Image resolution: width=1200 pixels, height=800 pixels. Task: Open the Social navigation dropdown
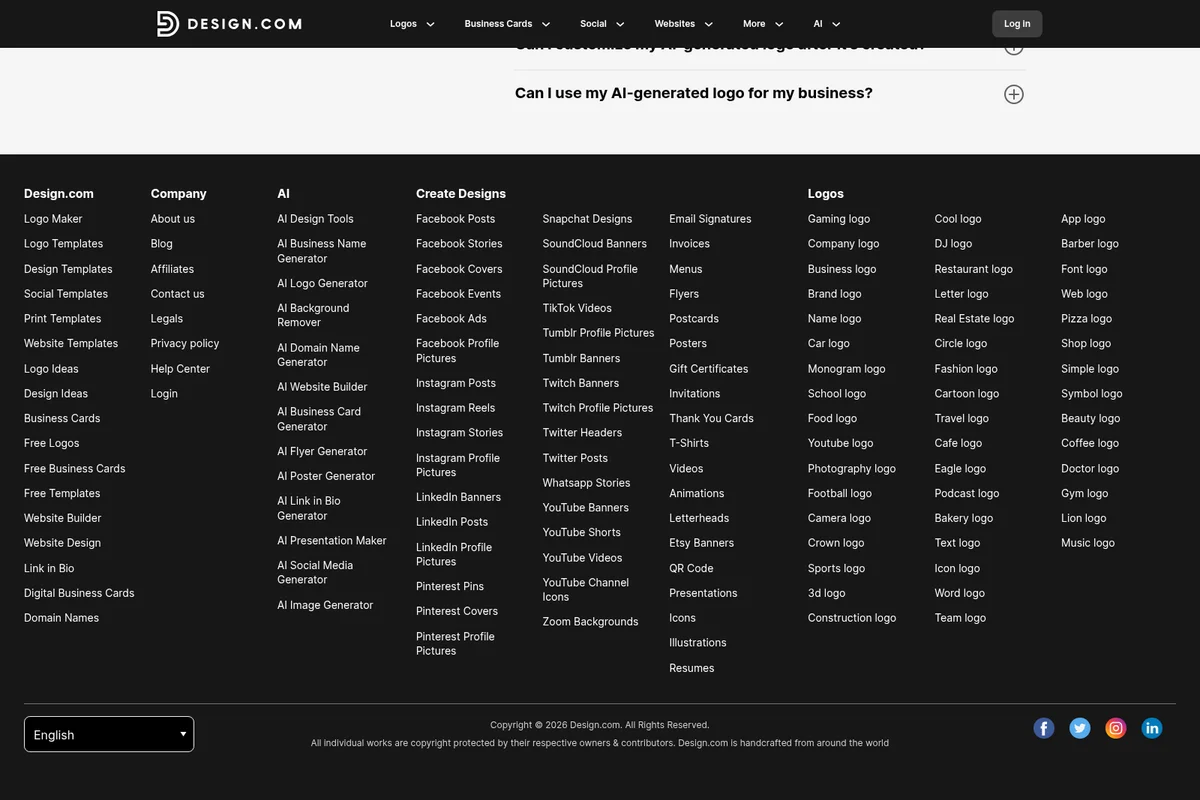602,24
